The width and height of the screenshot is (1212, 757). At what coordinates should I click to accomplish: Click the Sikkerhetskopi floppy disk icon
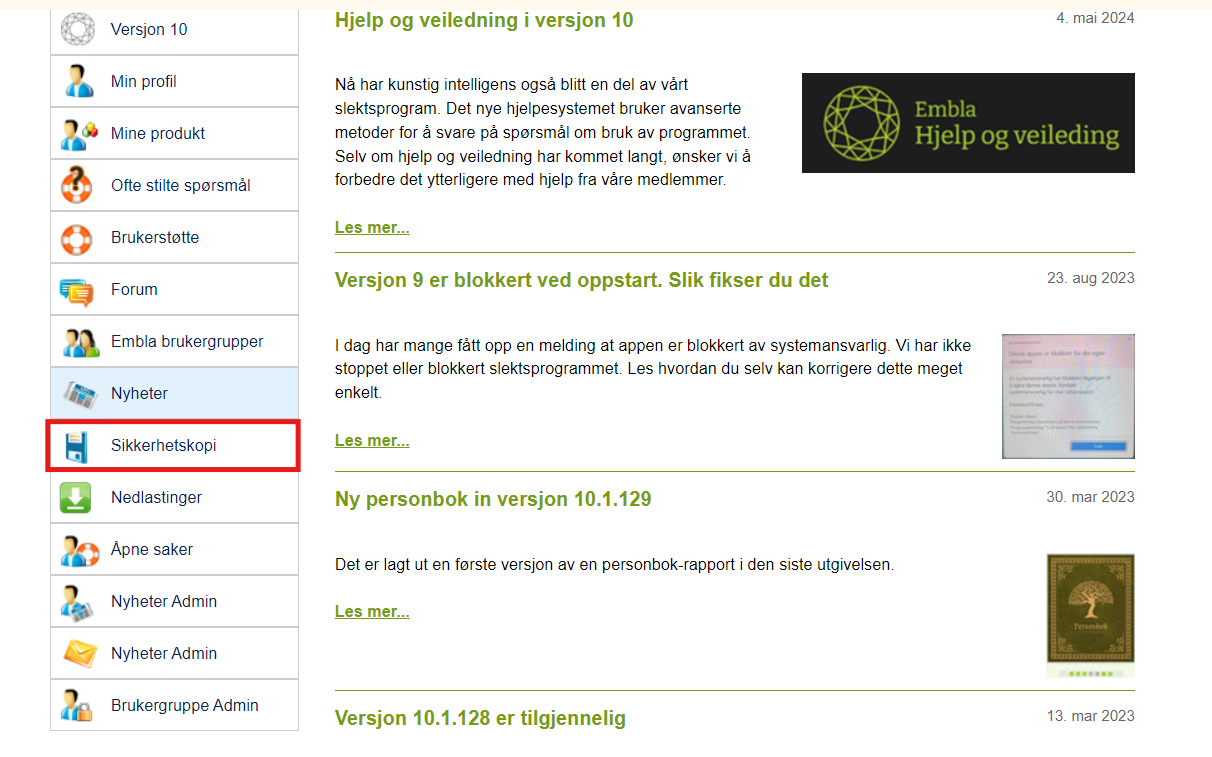(77, 445)
